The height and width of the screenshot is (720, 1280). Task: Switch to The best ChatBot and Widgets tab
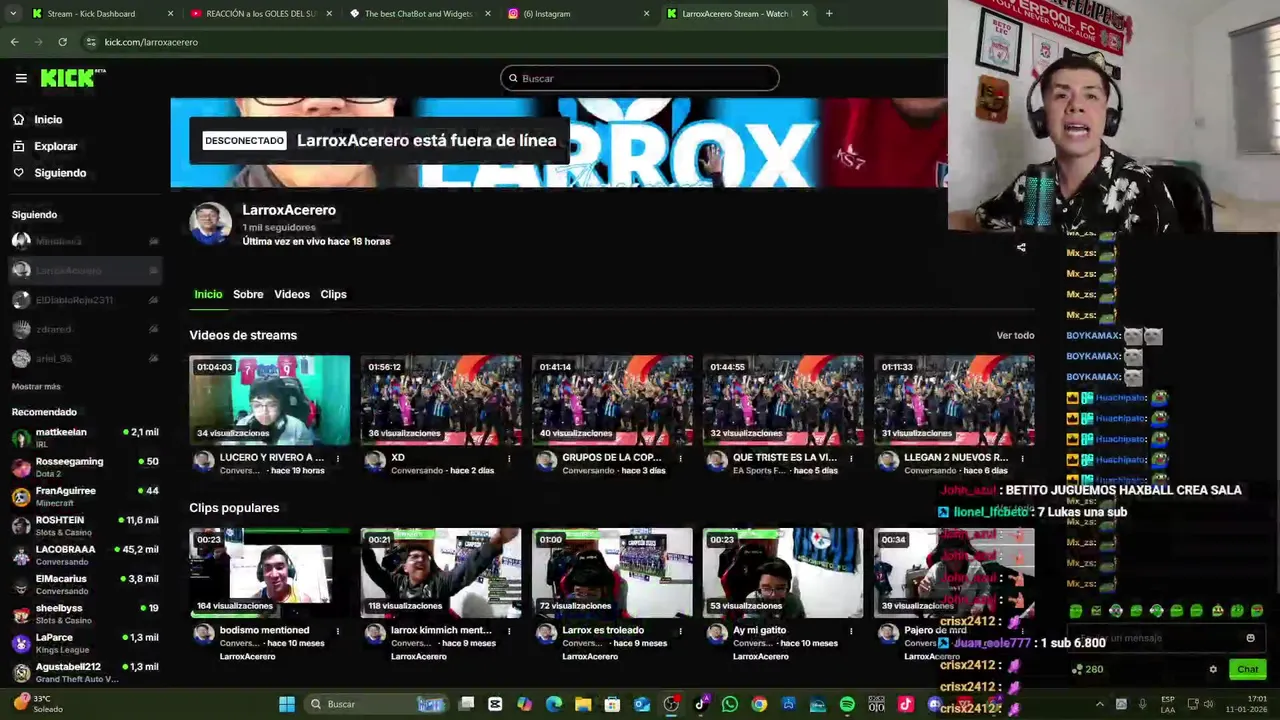pyautogui.click(x=418, y=14)
